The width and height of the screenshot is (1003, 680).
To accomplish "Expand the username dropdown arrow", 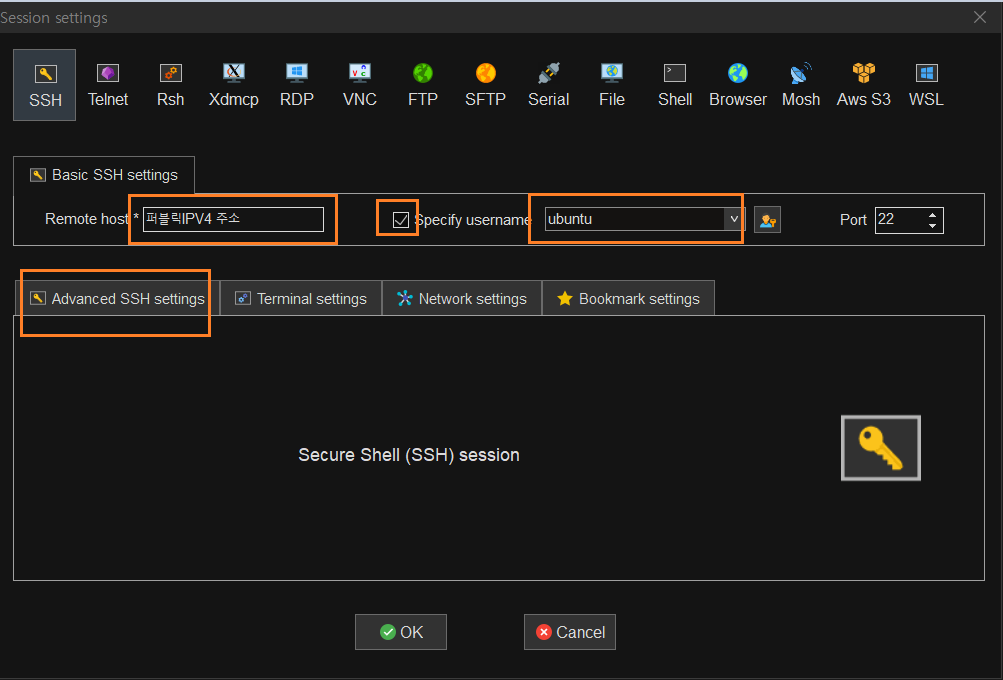I will (x=734, y=219).
